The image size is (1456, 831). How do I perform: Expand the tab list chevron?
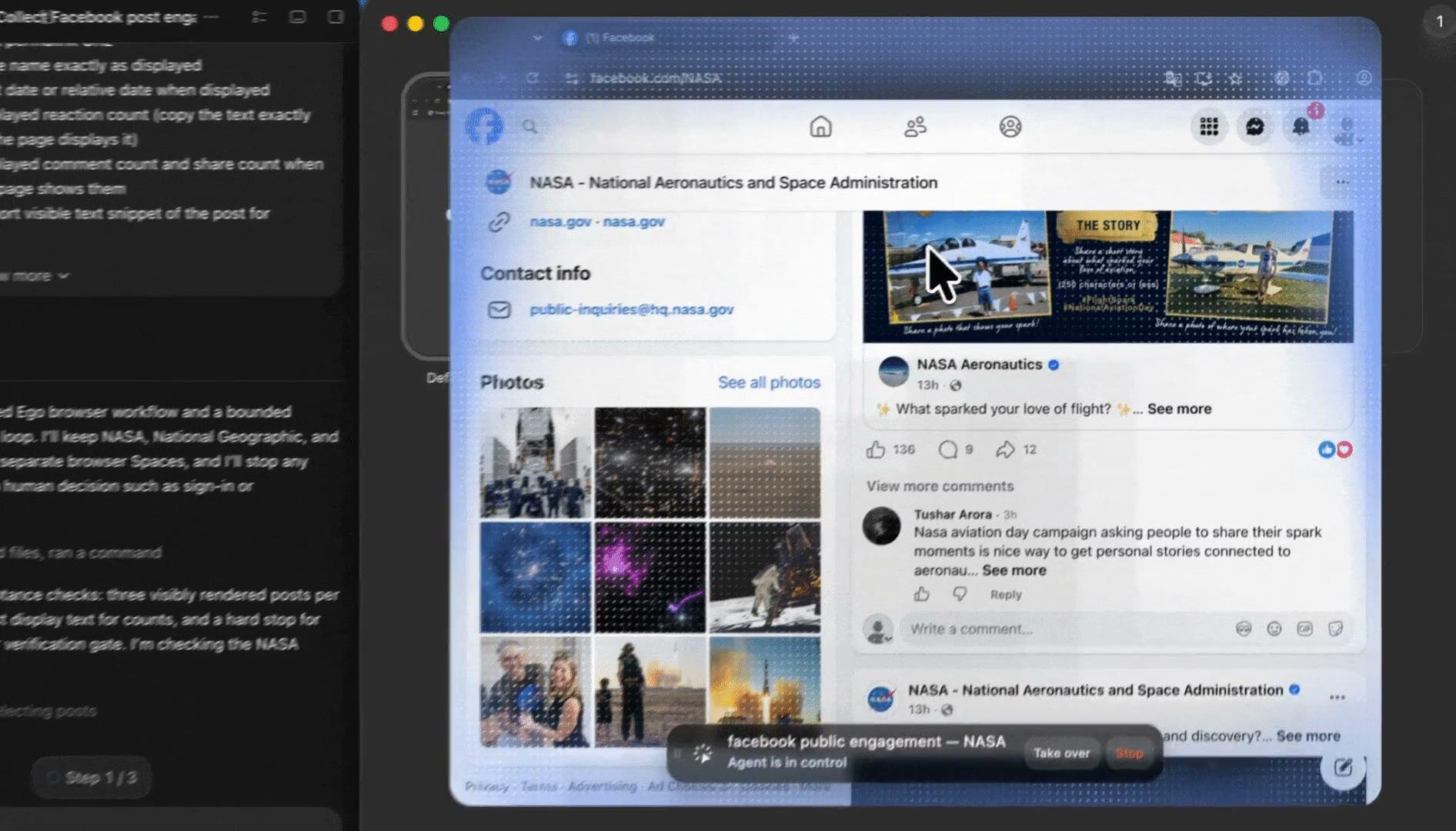point(537,38)
